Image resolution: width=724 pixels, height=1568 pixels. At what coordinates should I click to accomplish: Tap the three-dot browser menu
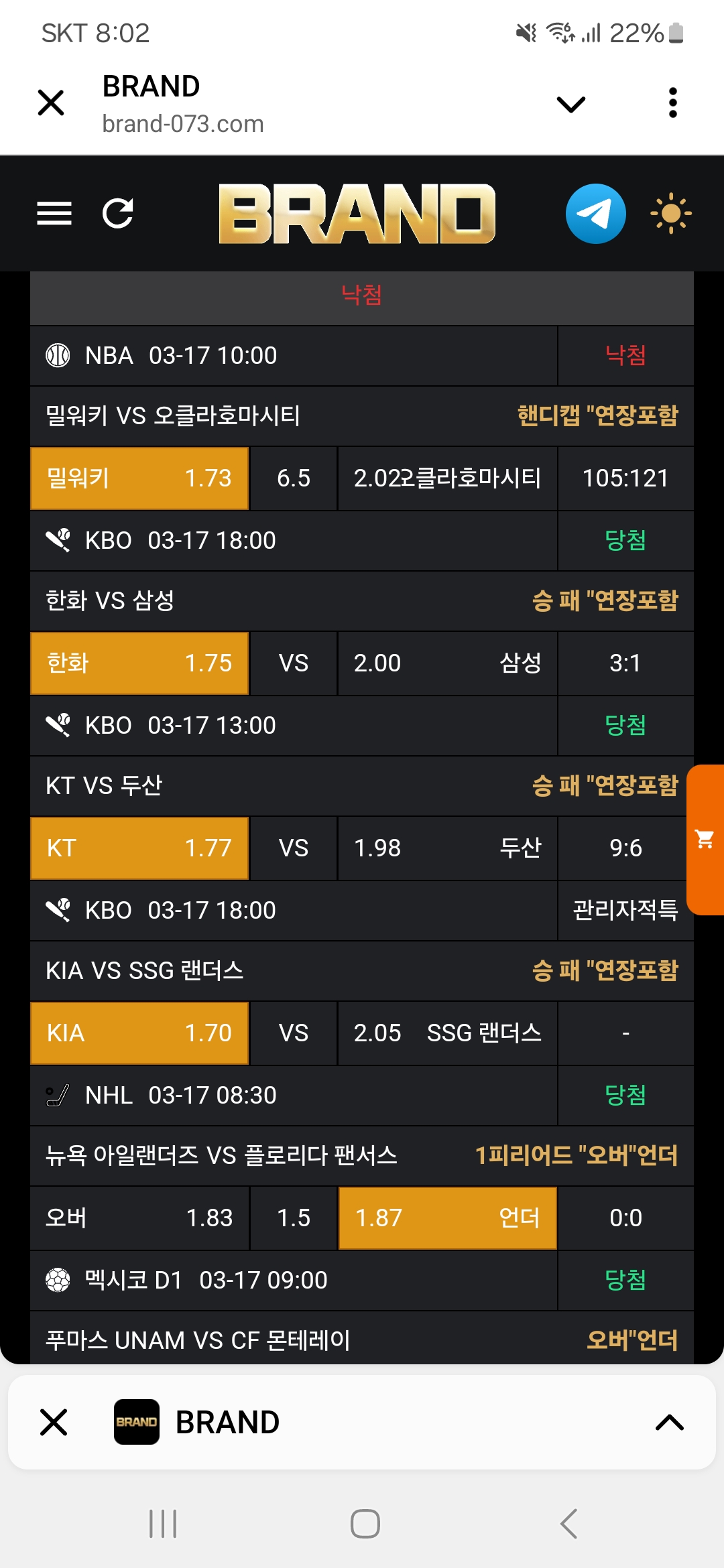[673, 103]
